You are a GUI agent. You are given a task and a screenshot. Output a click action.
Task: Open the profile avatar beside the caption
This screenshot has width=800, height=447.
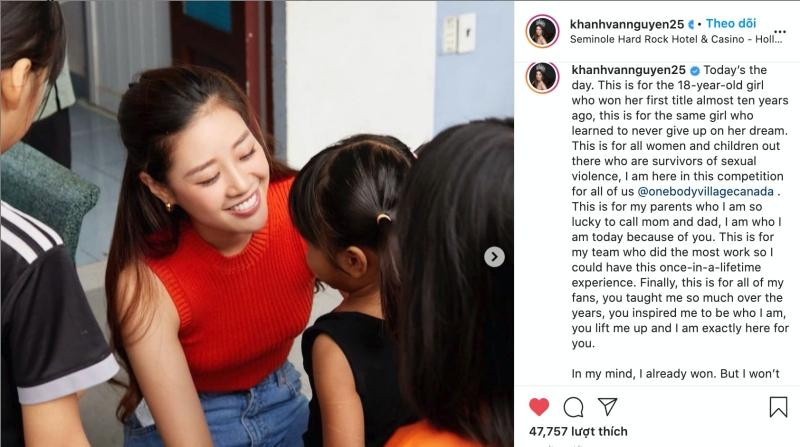pyautogui.click(x=542, y=77)
